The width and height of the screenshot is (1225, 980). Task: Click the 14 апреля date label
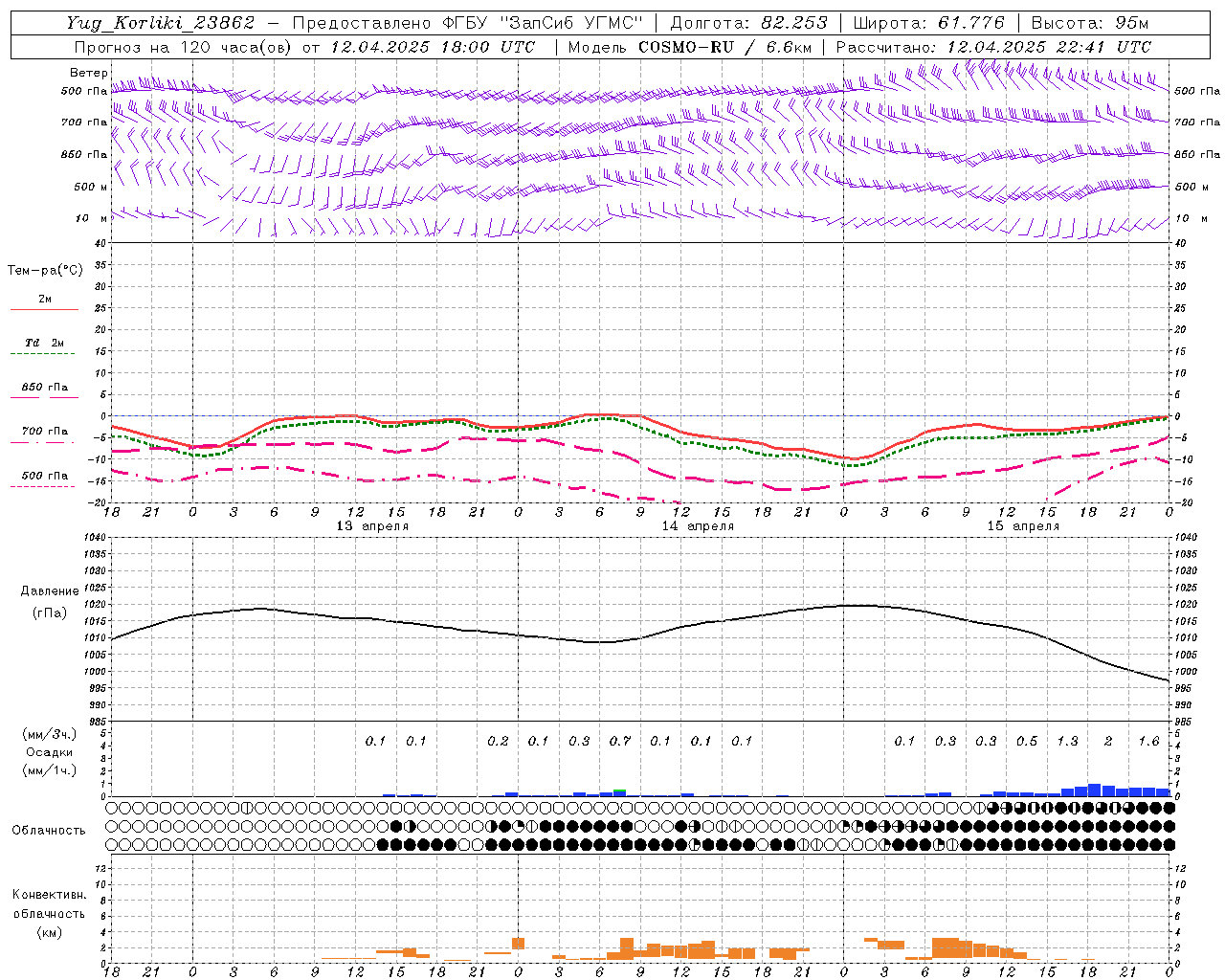click(x=698, y=526)
